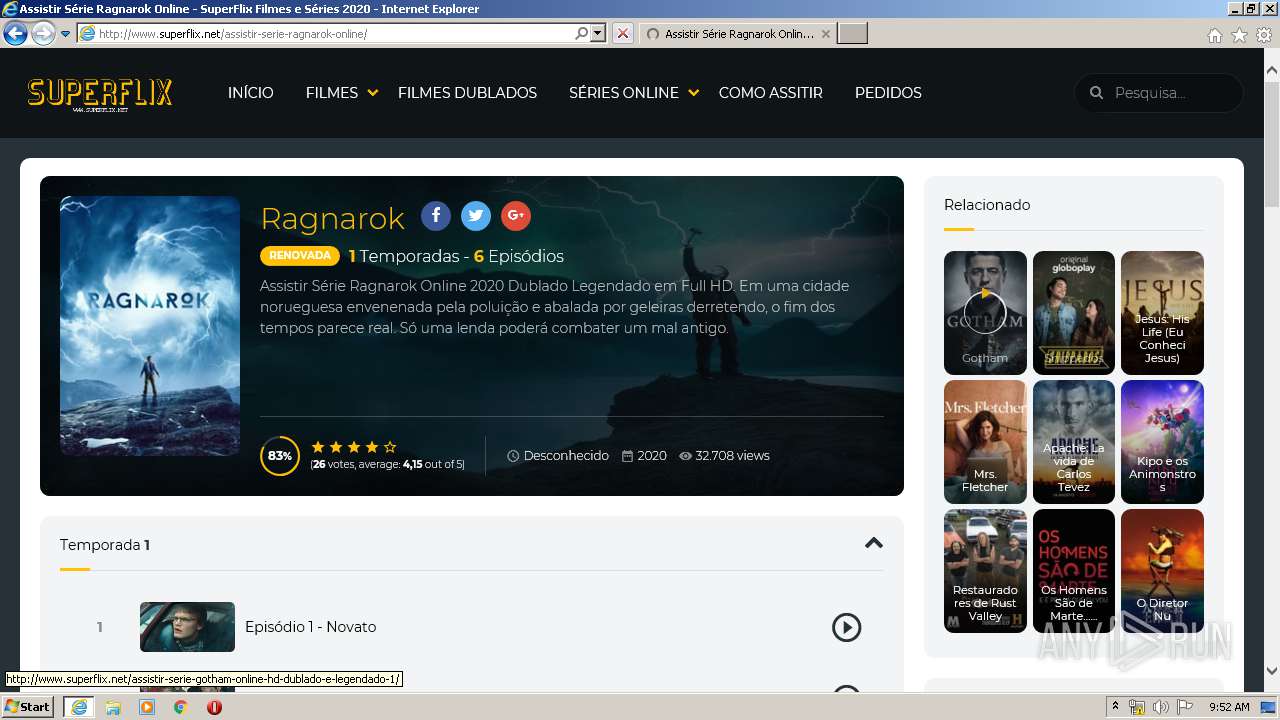Open the INÍCIO menu item

251,93
